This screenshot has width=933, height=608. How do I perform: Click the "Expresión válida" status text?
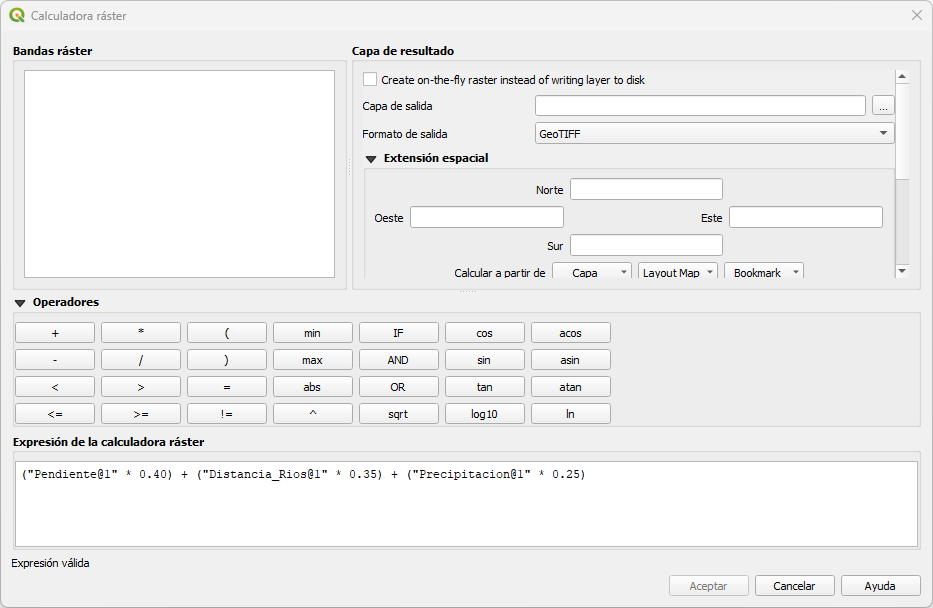click(x=51, y=563)
